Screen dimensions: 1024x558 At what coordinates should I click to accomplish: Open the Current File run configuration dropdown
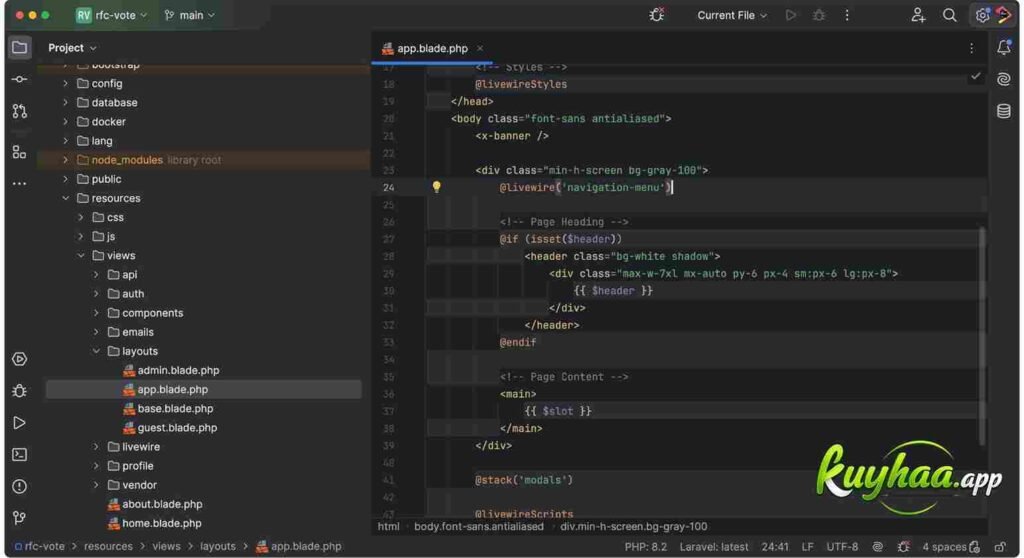[x=731, y=15]
